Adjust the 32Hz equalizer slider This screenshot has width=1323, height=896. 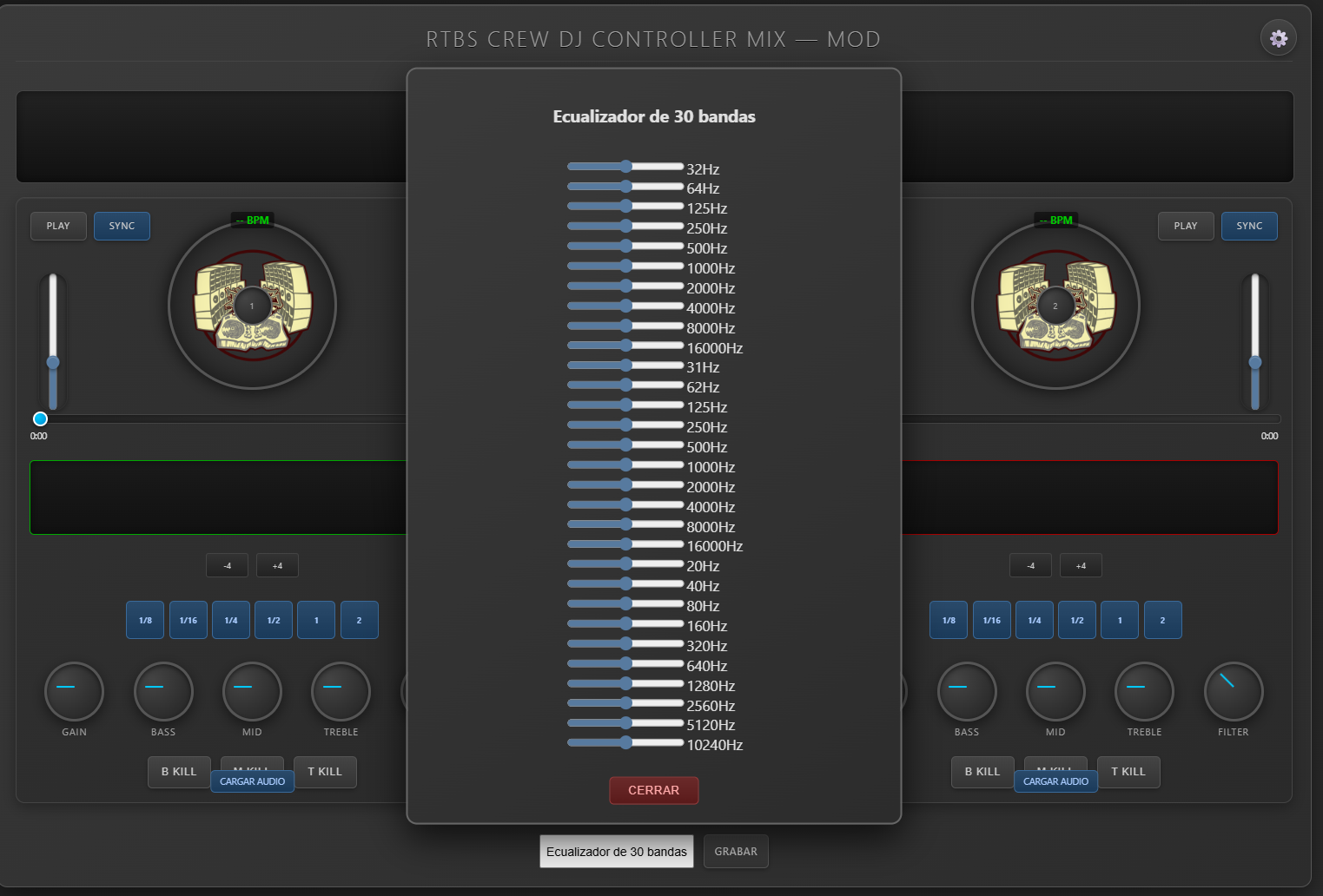click(x=625, y=166)
